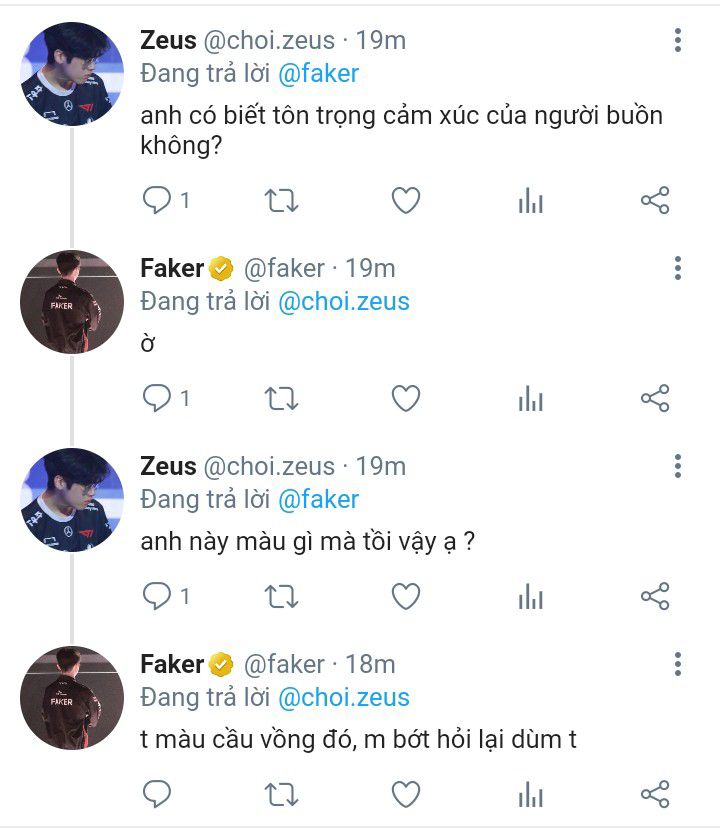Retweet Zeus's tweet about respecting feelings
This screenshot has width=720, height=828.
click(x=281, y=201)
